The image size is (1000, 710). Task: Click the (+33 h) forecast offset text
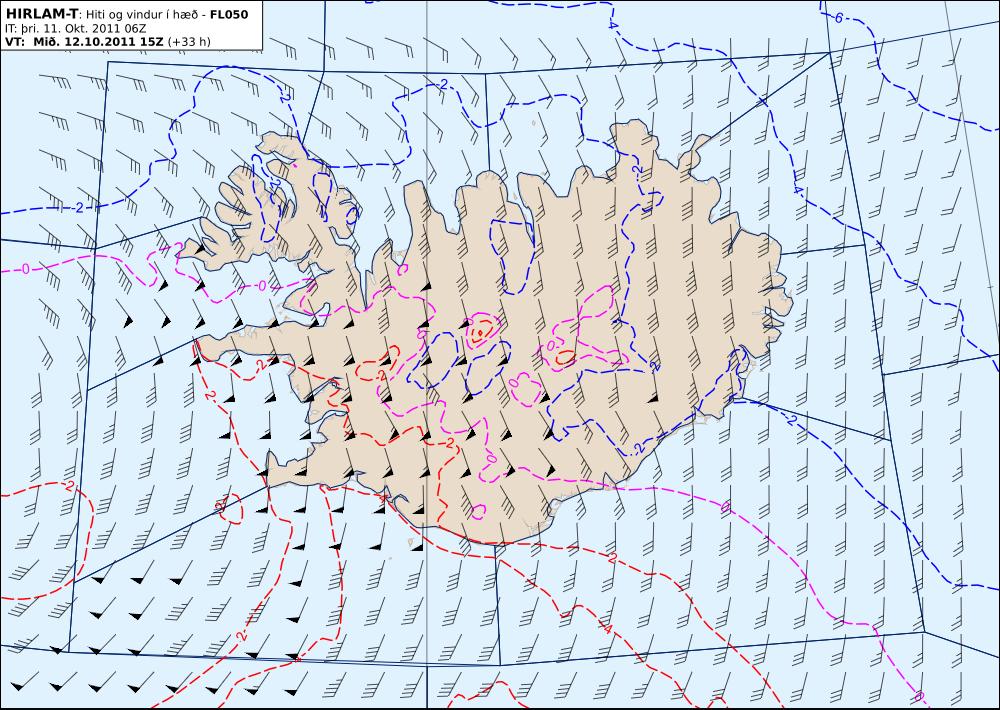[189, 41]
